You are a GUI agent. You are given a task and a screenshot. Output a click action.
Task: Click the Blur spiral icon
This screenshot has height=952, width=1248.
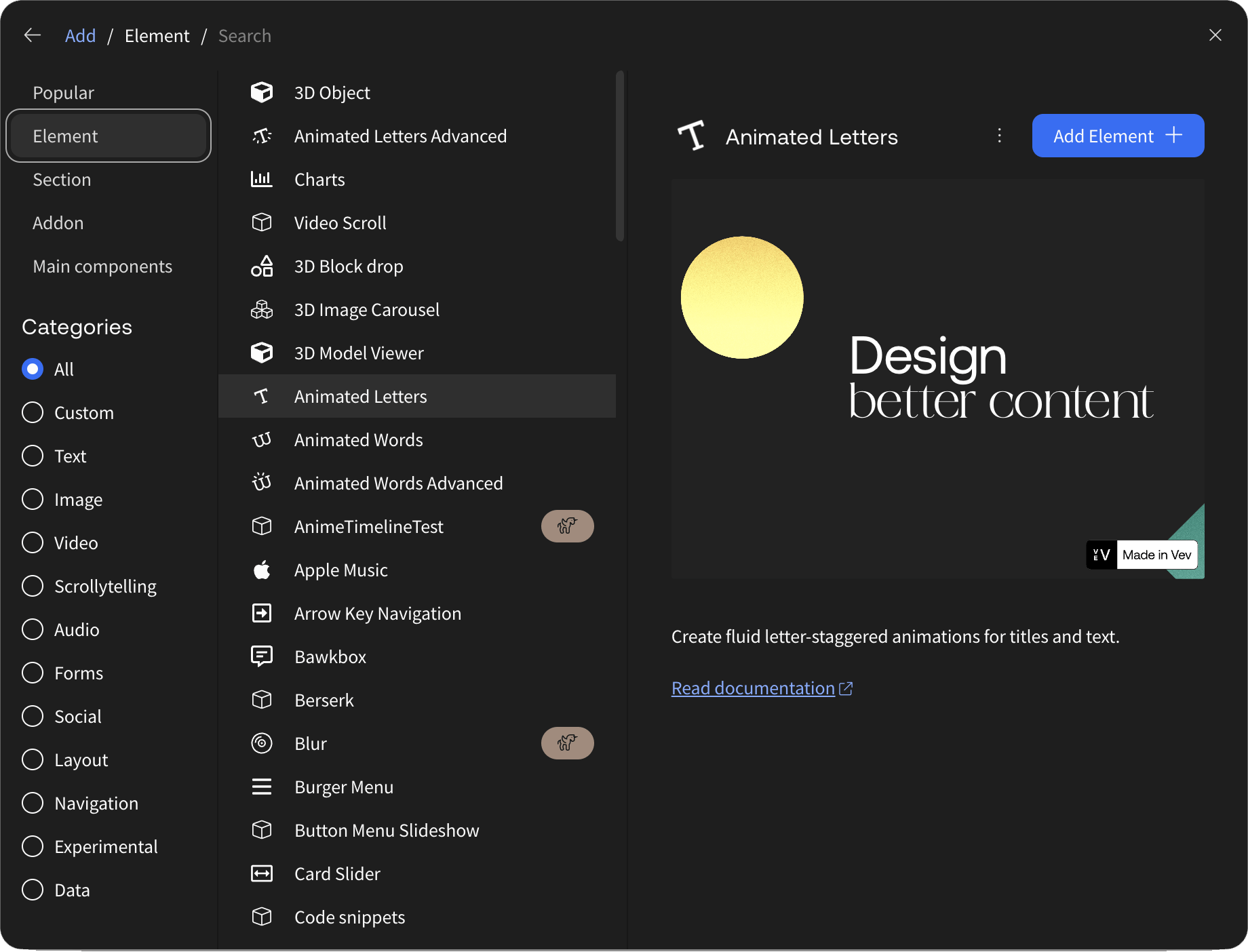(261, 744)
